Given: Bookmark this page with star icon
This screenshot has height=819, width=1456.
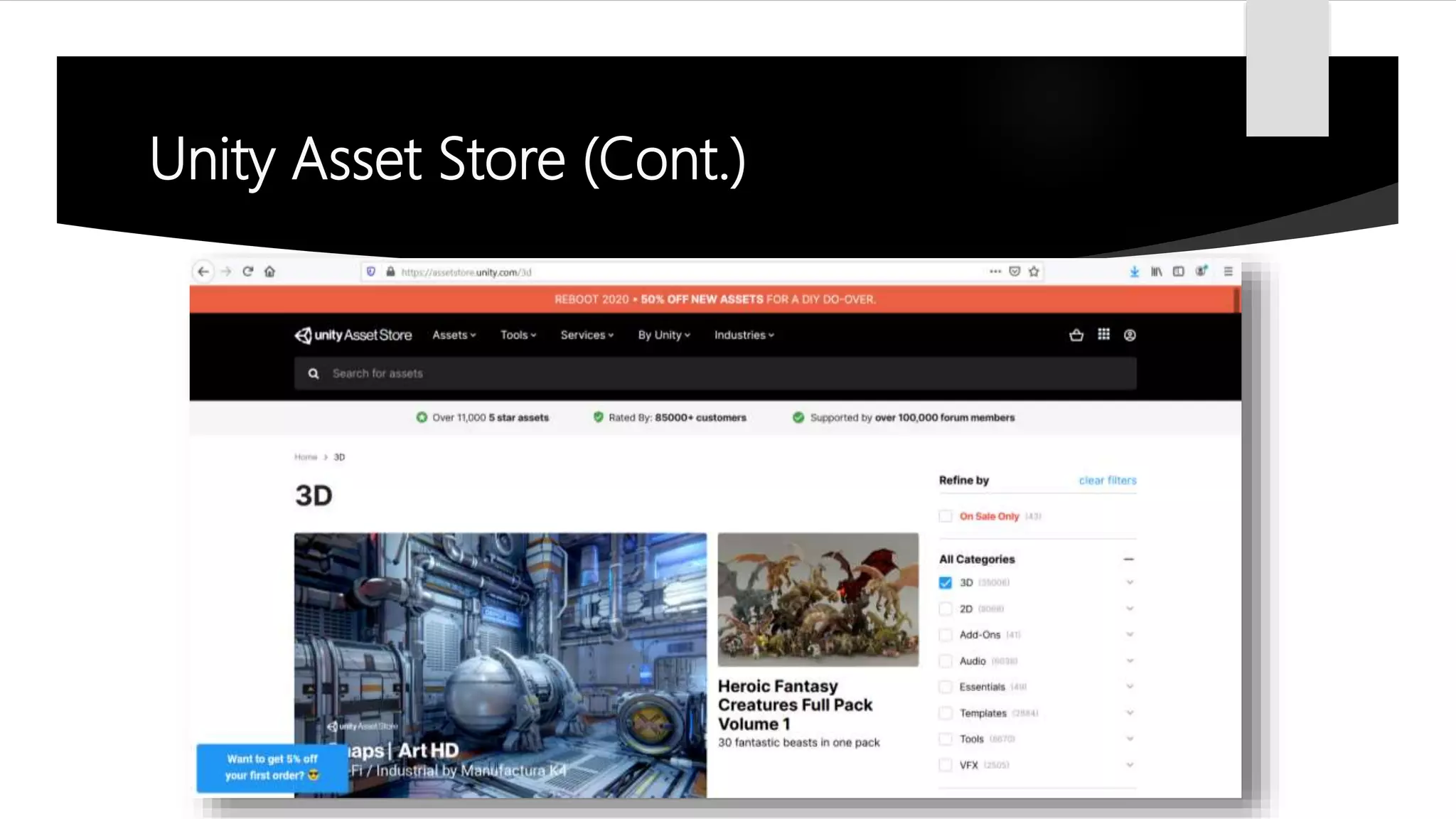Looking at the screenshot, I should pyautogui.click(x=1034, y=272).
